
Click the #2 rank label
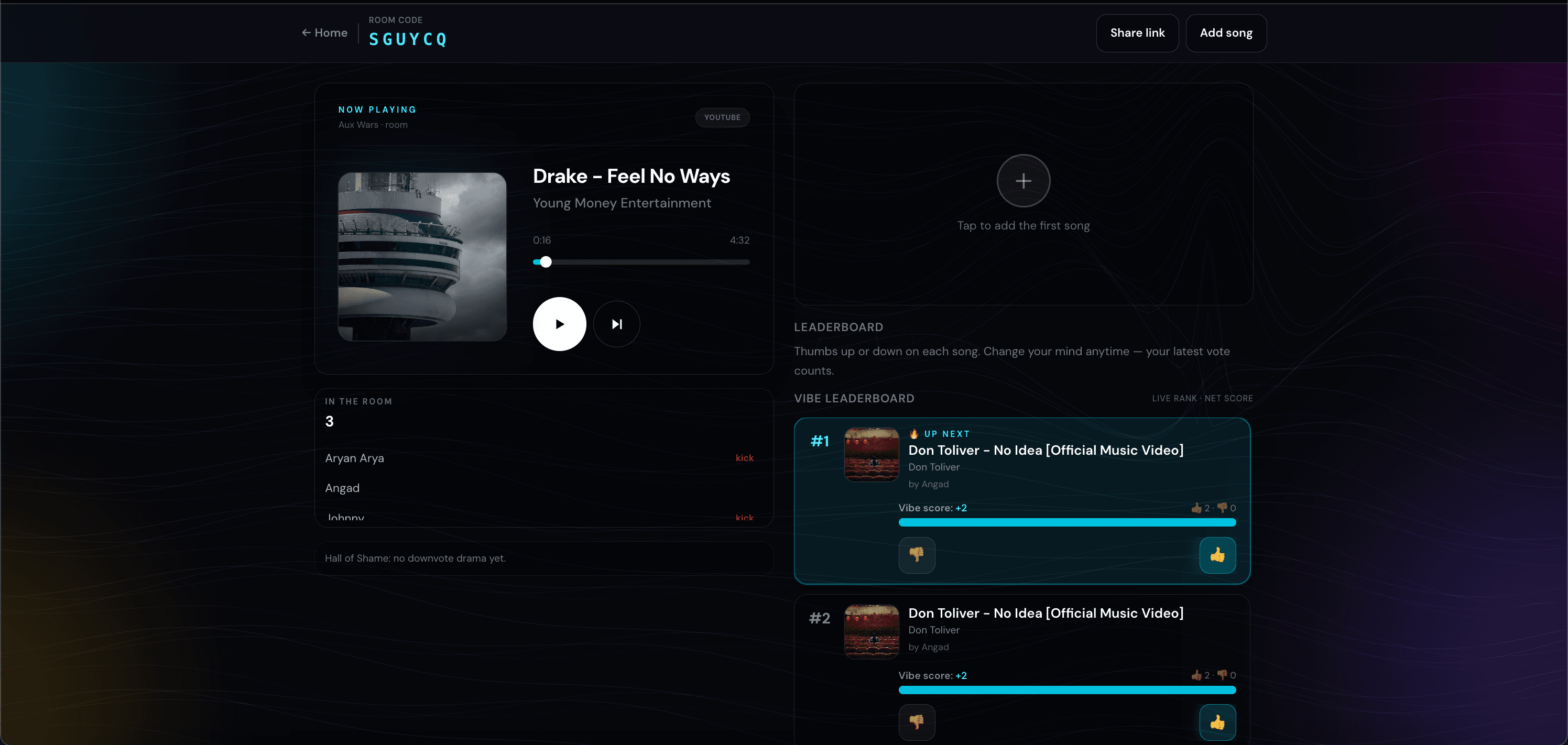click(819, 618)
